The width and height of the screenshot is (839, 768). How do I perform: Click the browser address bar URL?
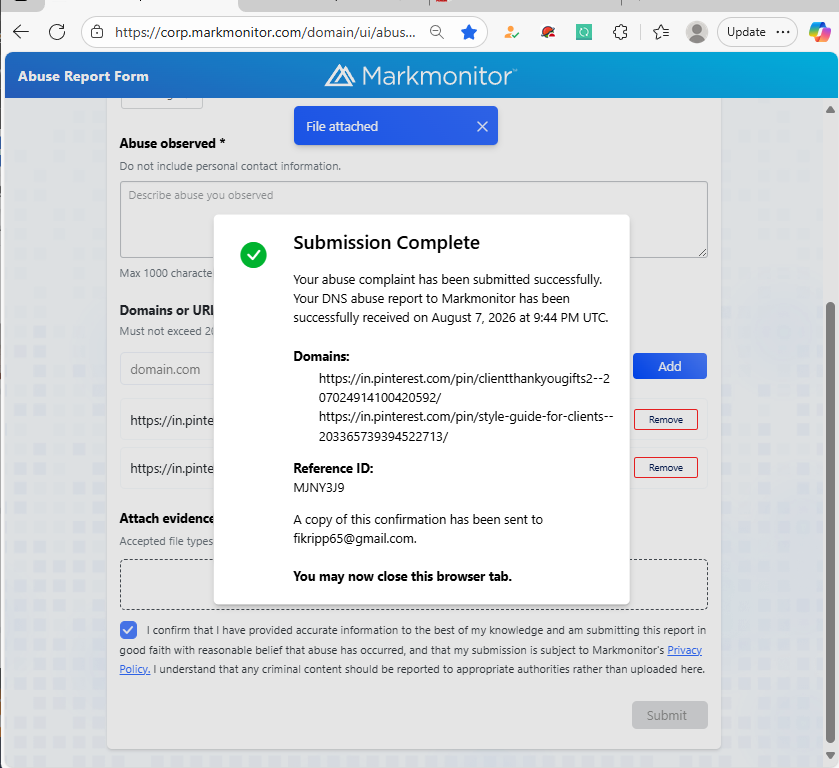point(265,32)
